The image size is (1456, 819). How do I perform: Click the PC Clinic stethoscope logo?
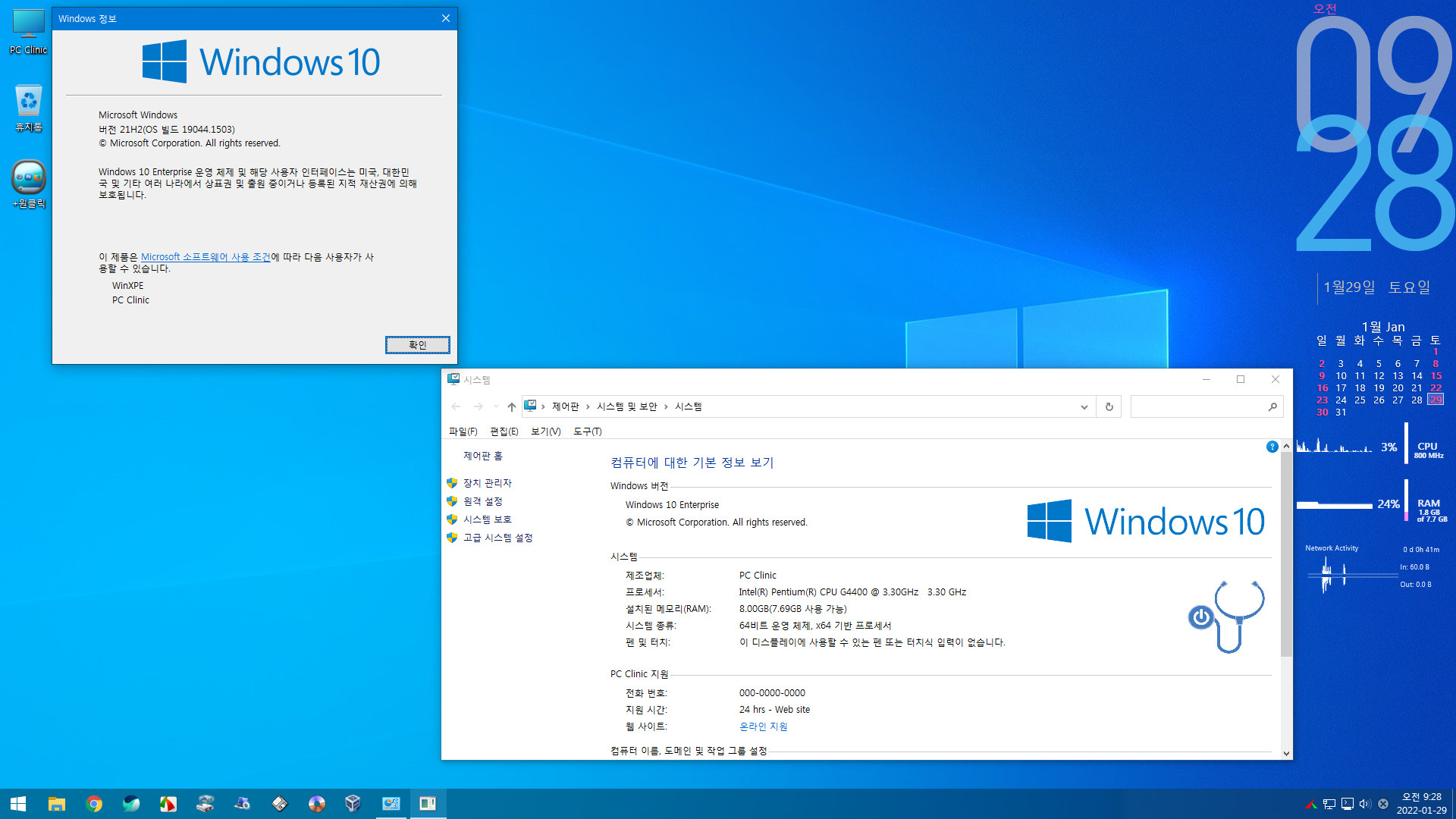[1226, 617]
